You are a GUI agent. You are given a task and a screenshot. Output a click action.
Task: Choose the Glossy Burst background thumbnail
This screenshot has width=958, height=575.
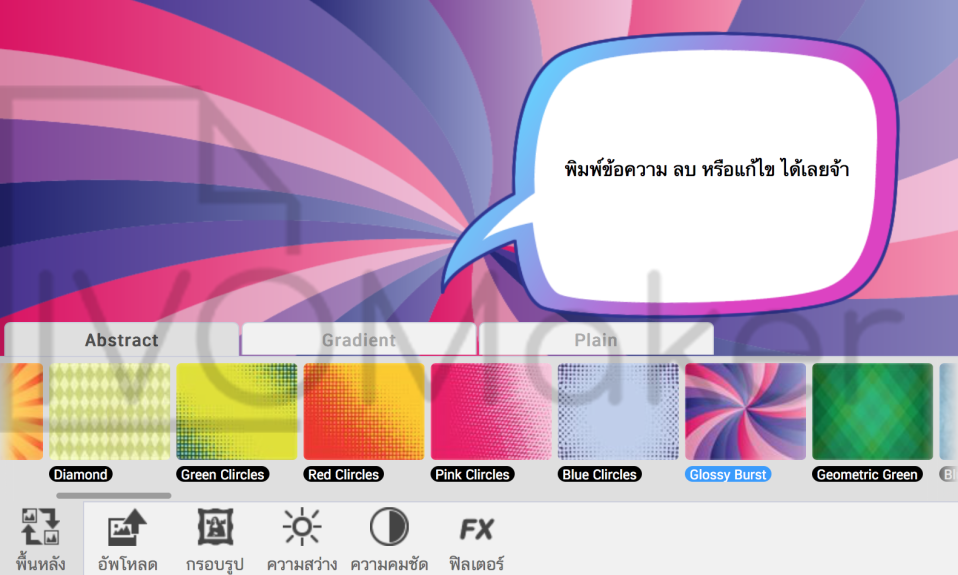pos(745,411)
